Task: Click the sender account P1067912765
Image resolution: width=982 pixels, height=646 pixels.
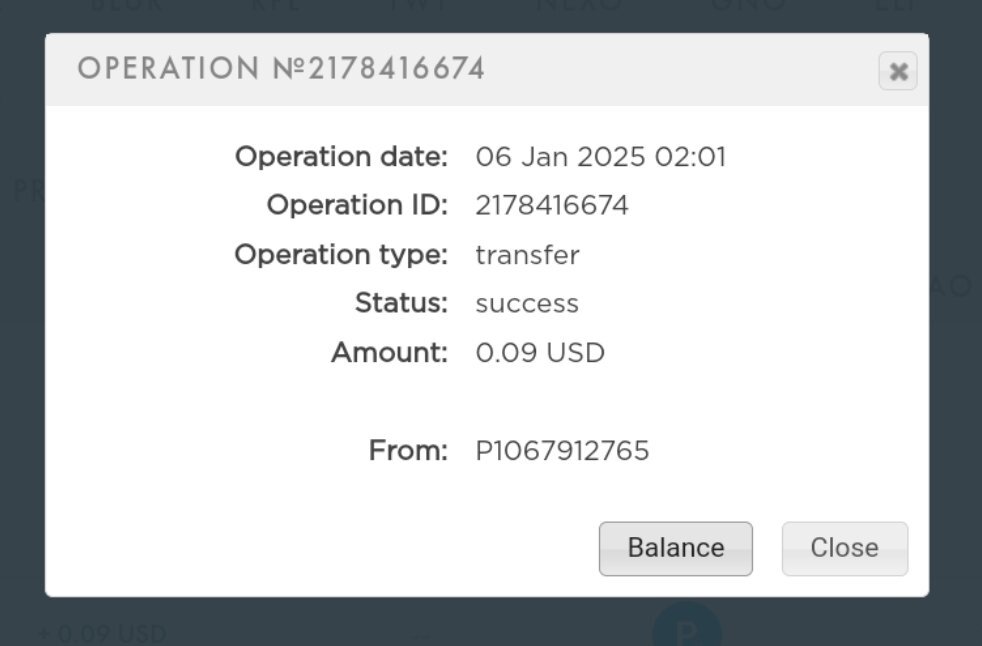Action: coord(562,451)
